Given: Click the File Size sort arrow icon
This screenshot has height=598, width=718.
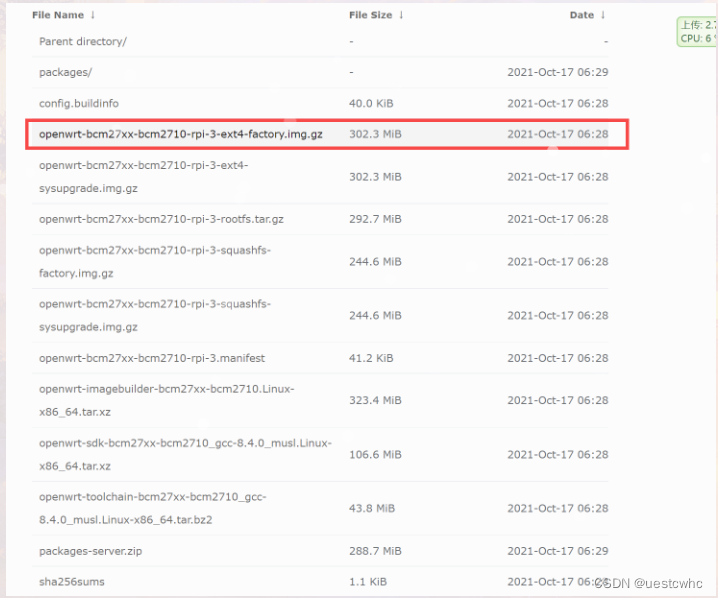Looking at the screenshot, I should [401, 15].
